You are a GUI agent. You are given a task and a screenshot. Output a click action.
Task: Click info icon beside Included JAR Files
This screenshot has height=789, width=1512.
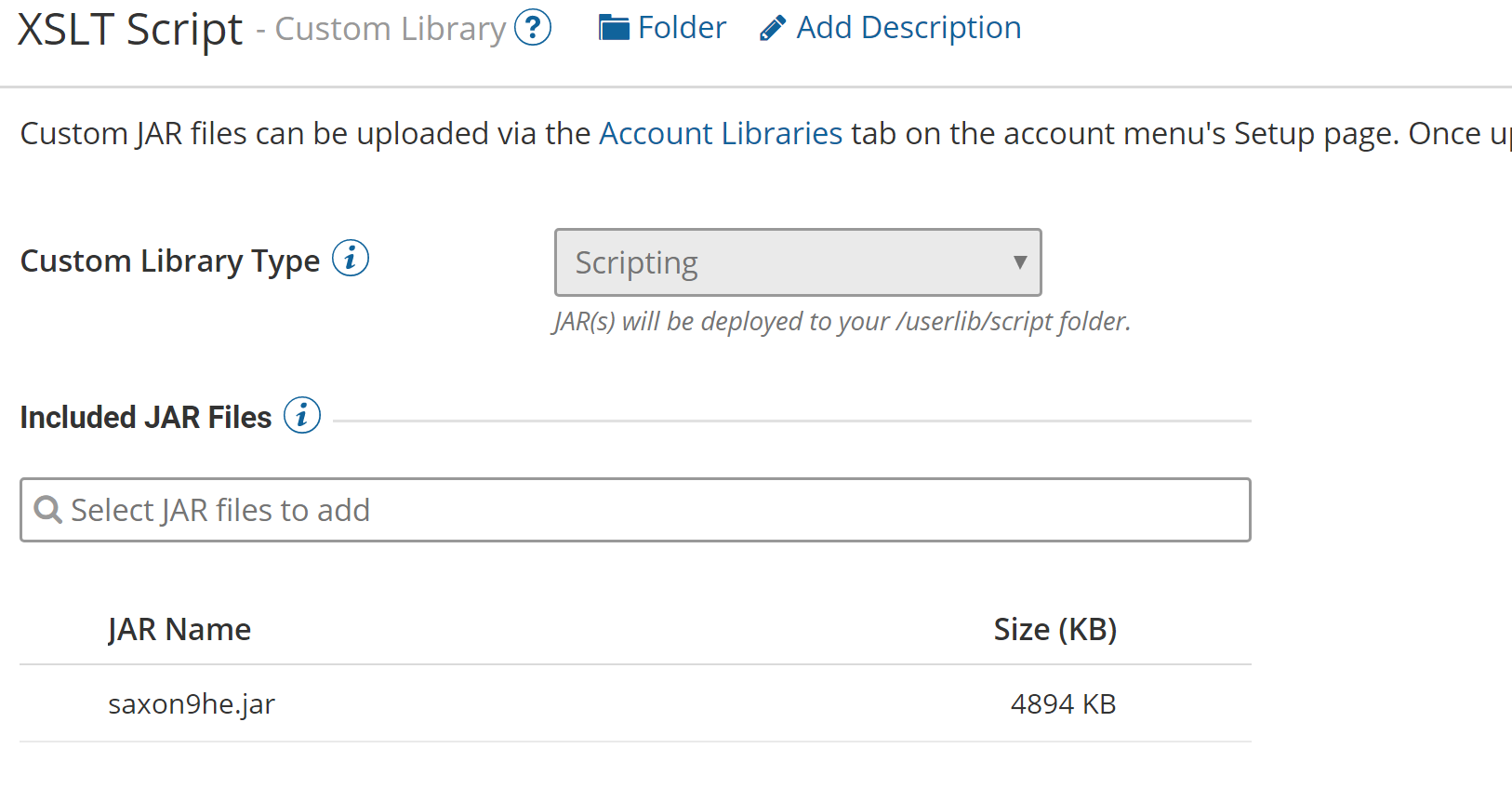302,415
